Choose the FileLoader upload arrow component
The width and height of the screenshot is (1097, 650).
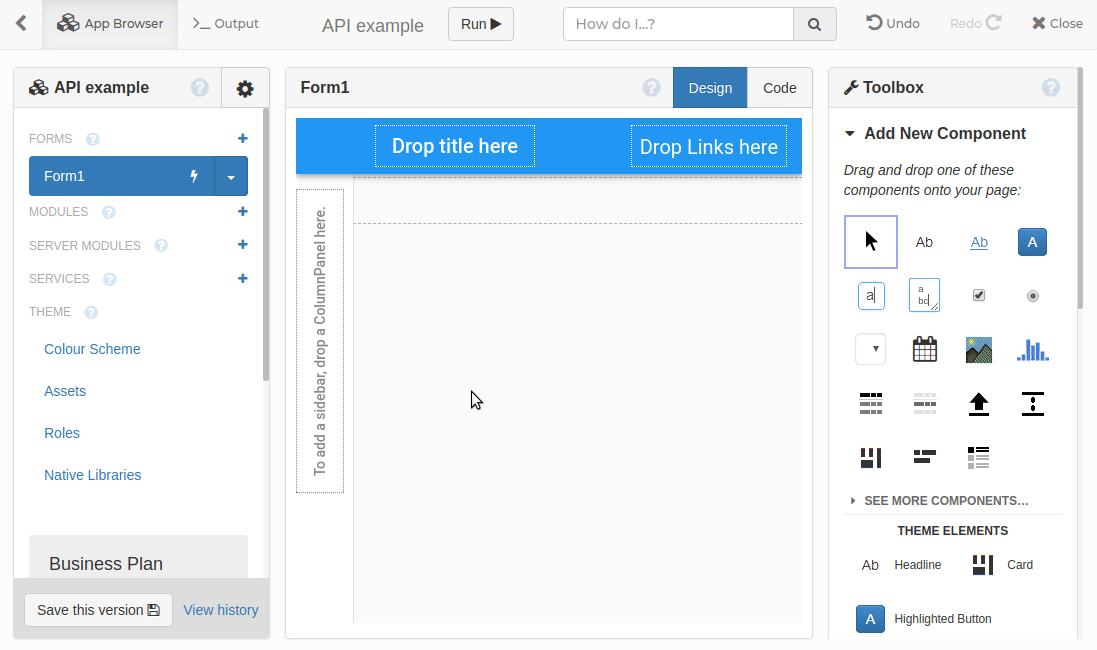[979, 404]
